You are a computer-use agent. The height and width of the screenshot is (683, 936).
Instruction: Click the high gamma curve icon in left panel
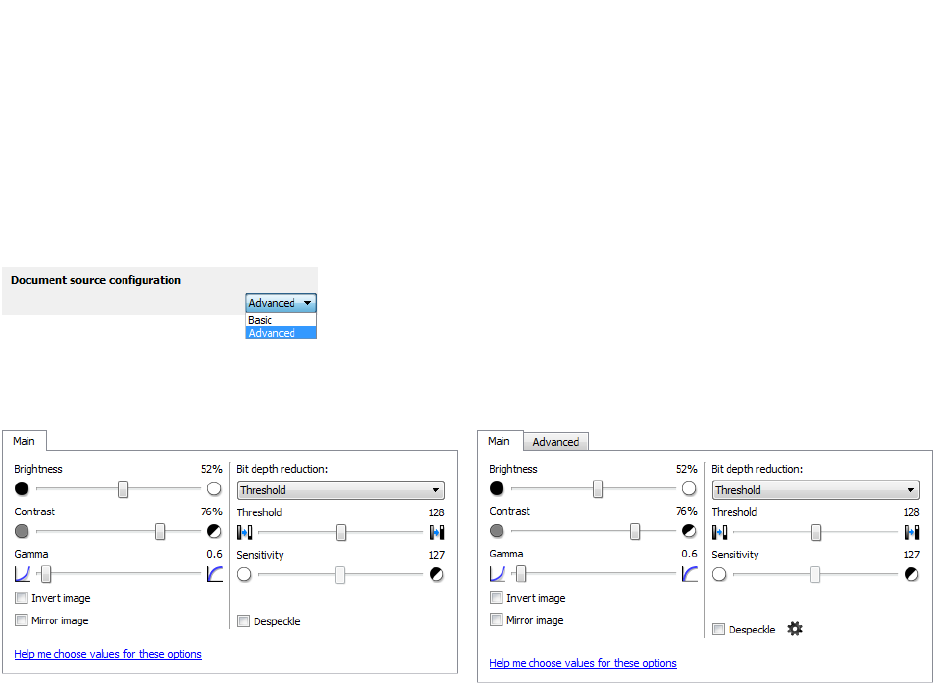(215, 574)
